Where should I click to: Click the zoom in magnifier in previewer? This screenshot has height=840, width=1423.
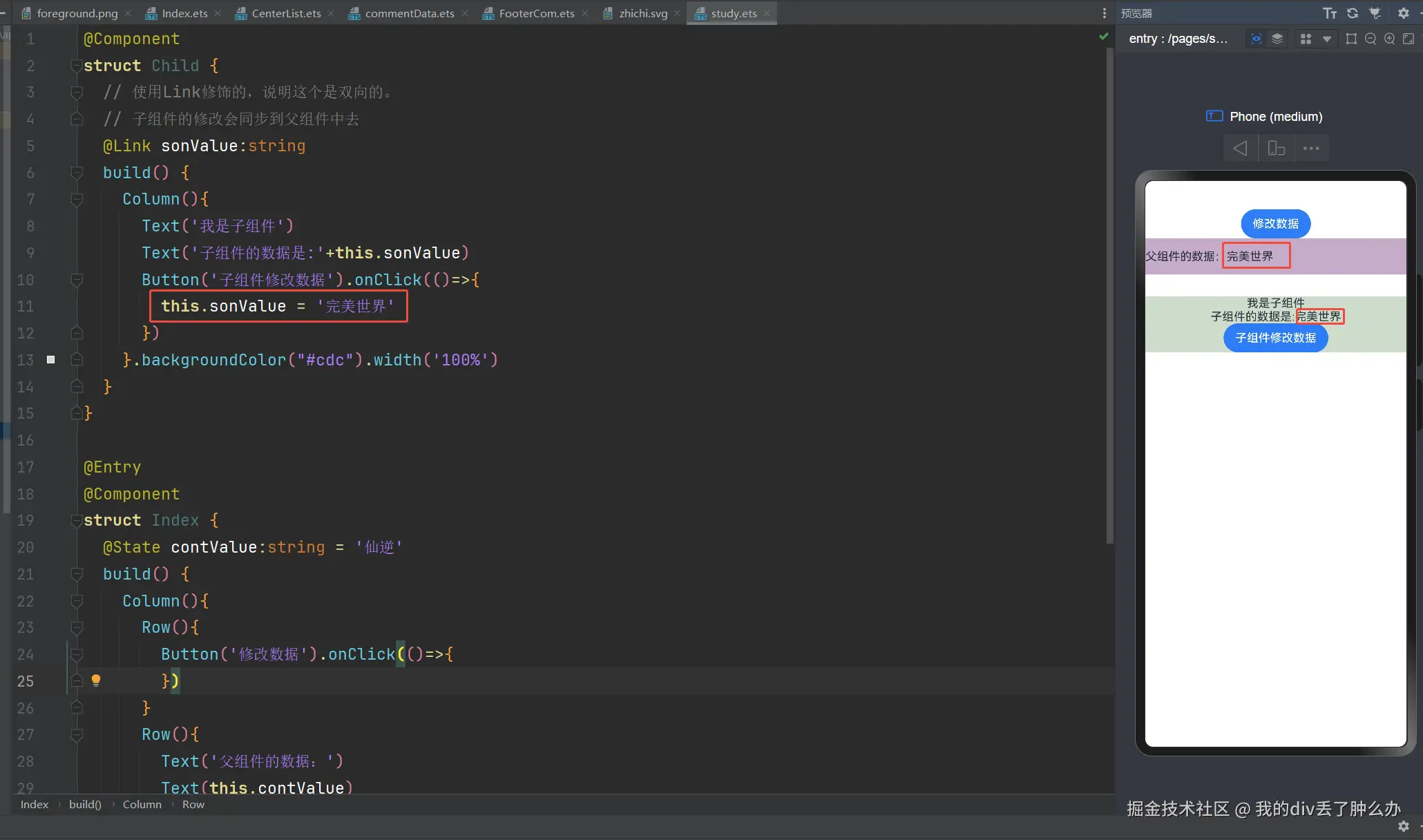(1389, 39)
